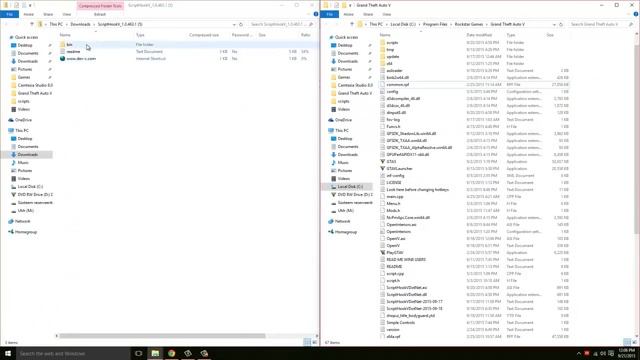Open Help in the Grand Theft Auto V window
Image resolution: width=640 pixels, height=360 pixels.
point(636,14)
